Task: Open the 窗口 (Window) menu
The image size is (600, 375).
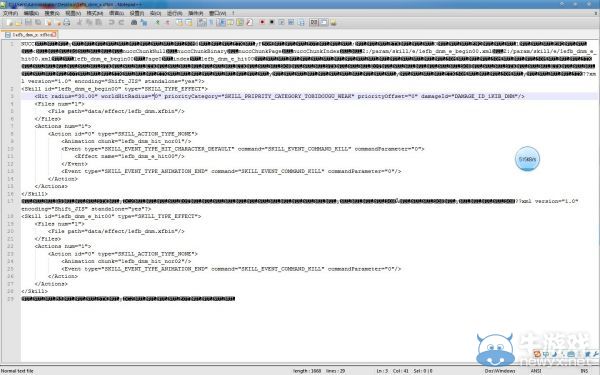Action: point(218,13)
